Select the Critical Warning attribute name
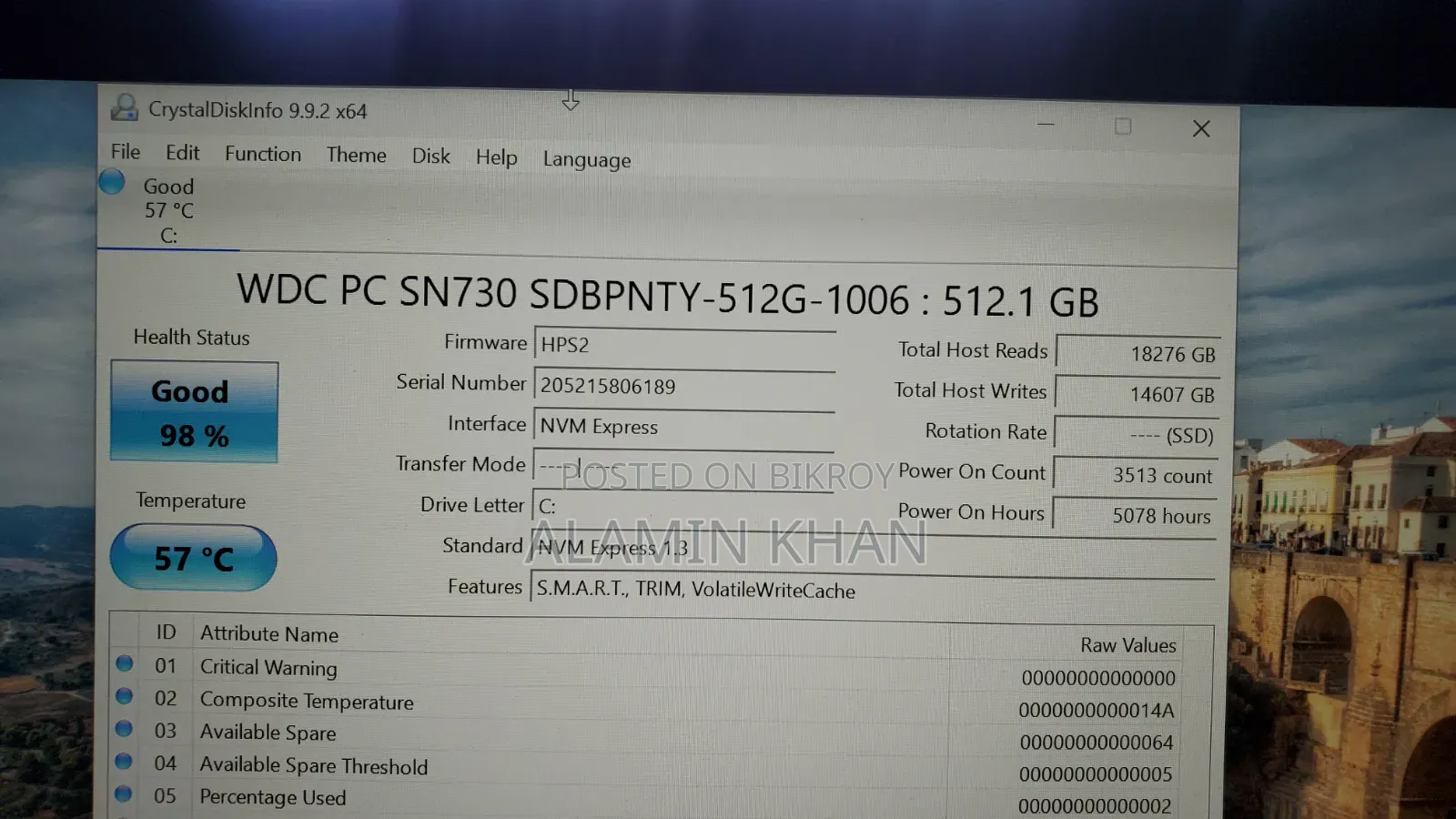Image resolution: width=1456 pixels, height=819 pixels. pos(268,667)
